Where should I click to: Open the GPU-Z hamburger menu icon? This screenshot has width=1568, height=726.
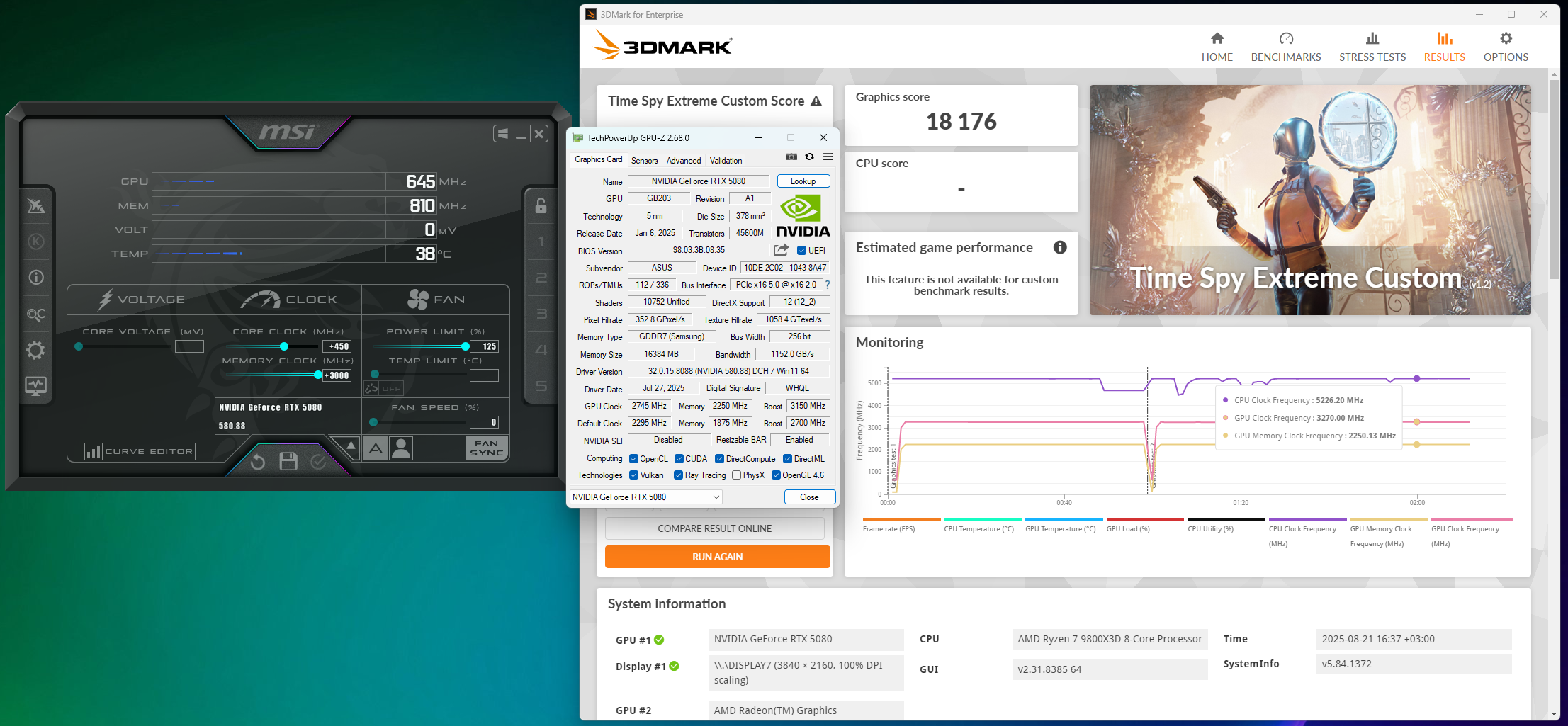(828, 157)
